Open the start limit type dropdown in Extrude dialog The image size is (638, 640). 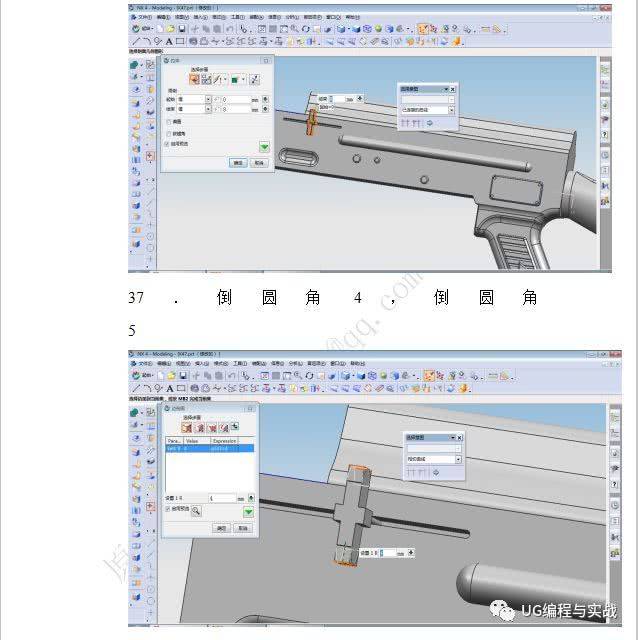(x=208, y=99)
